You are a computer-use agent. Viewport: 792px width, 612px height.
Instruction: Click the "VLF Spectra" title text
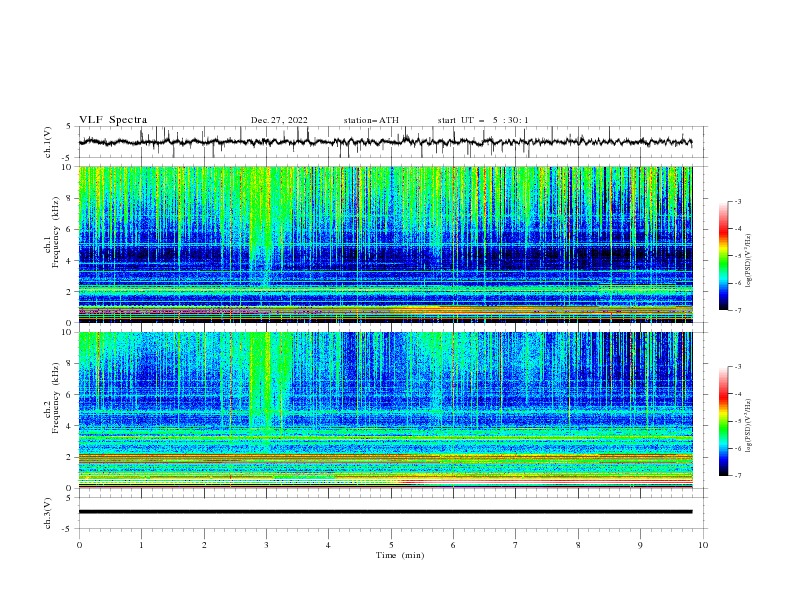pyautogui.click(x=113, y=120)
